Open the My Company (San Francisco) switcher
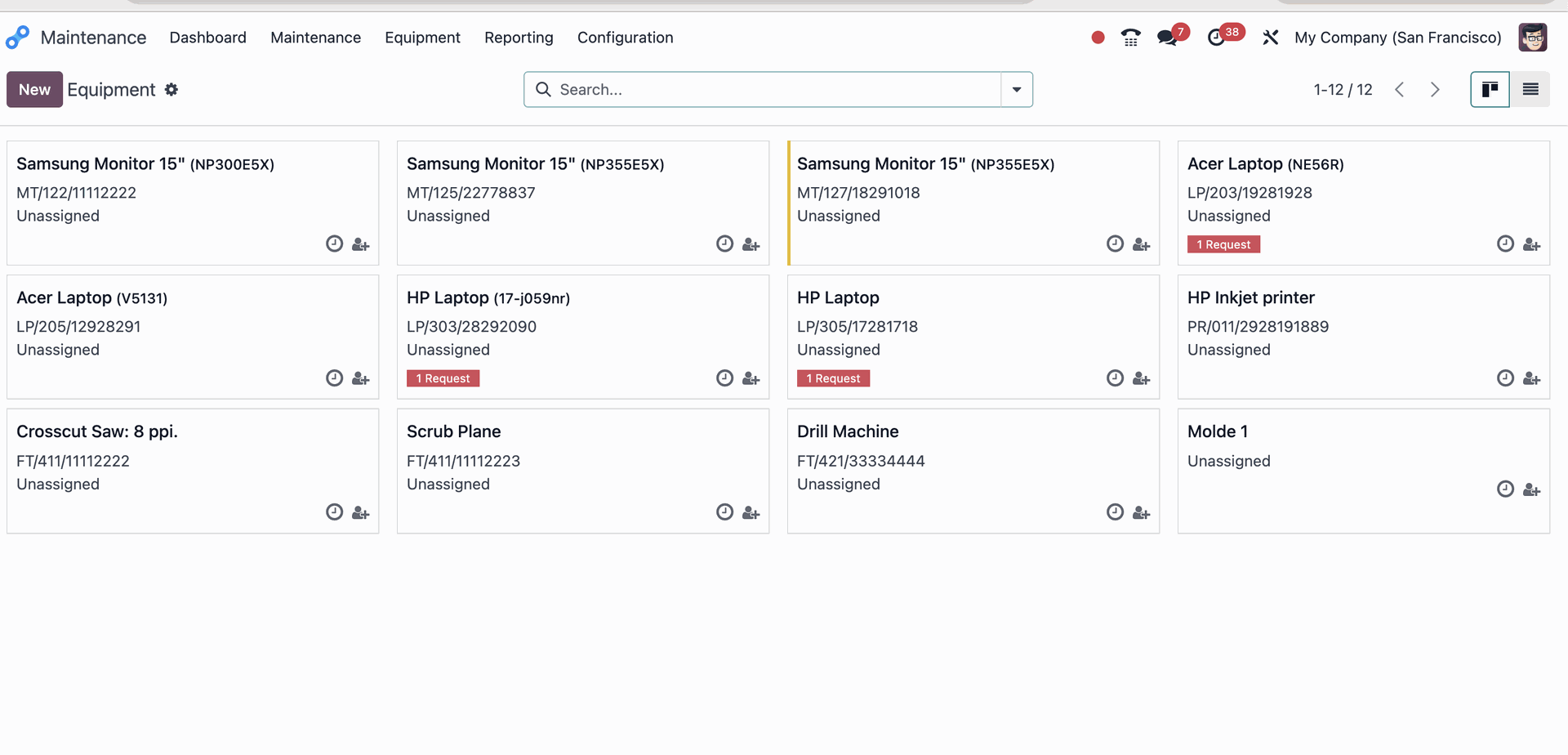Screen dimensions: 1568x755 pos(1397,38)
